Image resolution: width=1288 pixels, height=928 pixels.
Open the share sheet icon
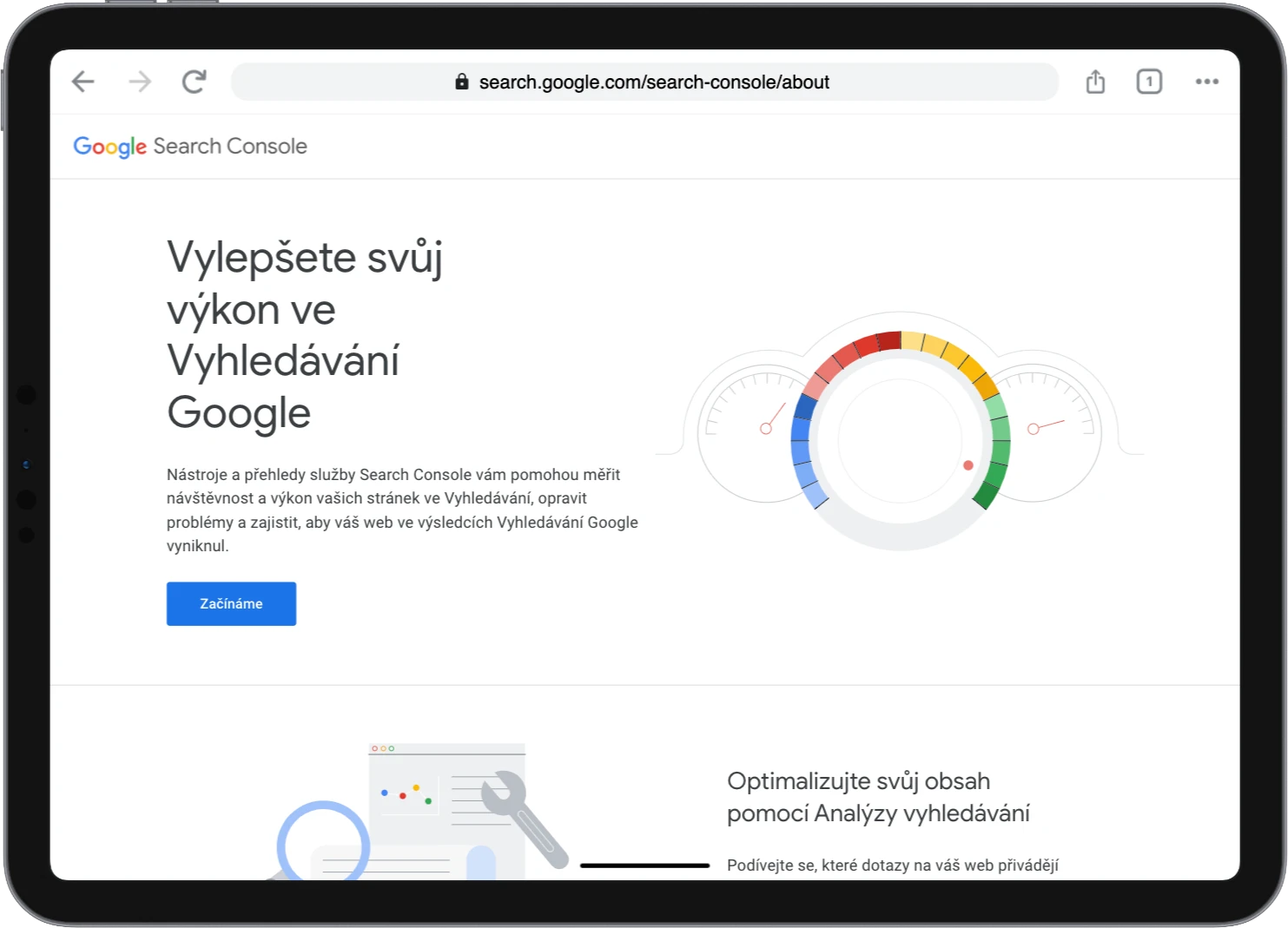pos(1096,82)
